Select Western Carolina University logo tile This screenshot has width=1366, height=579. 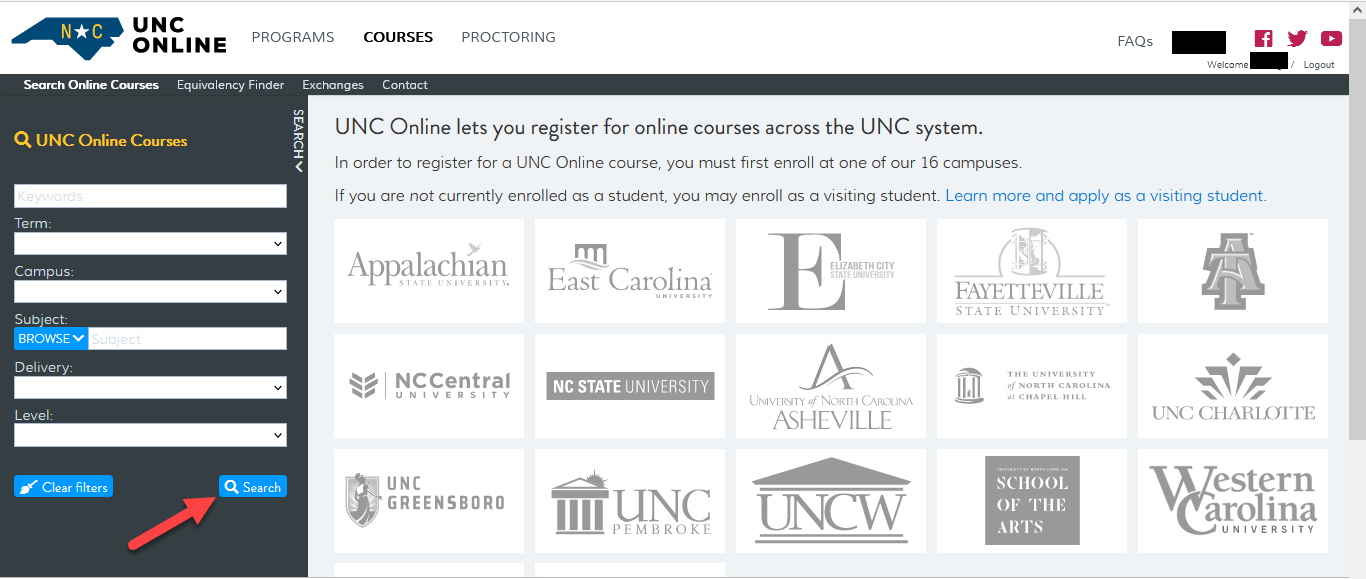pos(1233,500)
